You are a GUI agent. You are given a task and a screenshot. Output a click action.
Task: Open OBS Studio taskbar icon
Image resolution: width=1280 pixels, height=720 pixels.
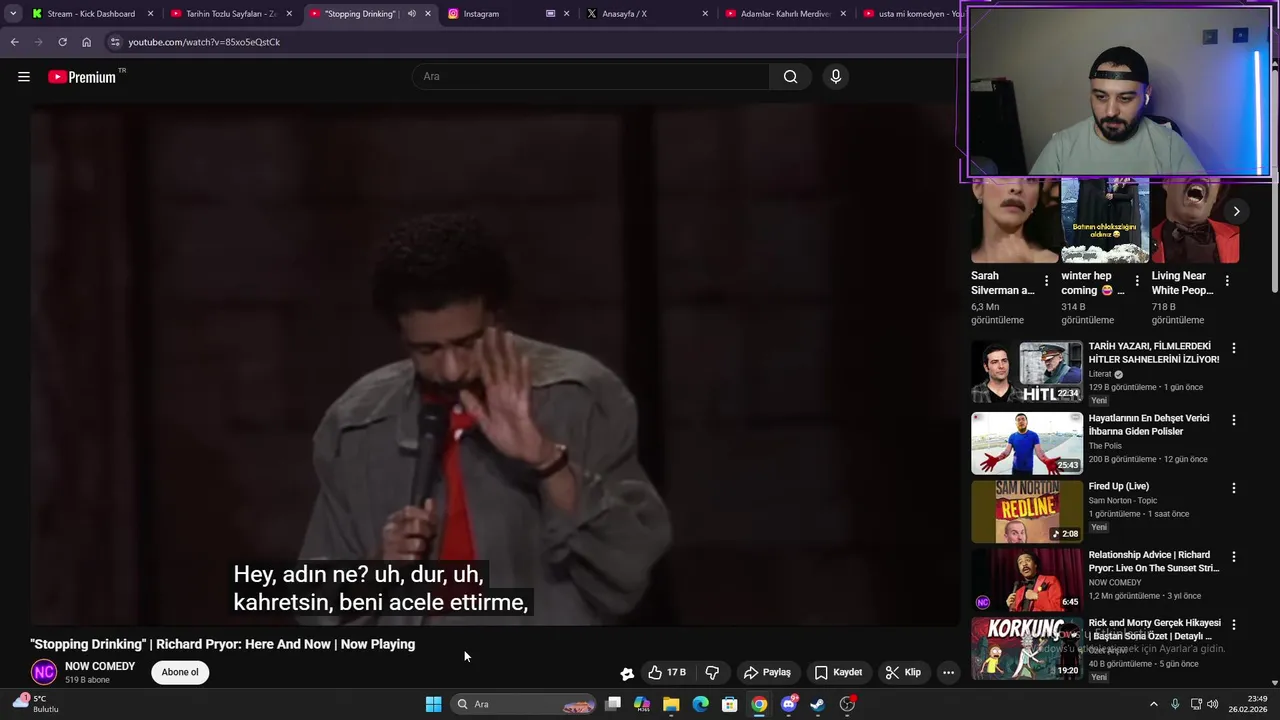(x=847, y=704)
